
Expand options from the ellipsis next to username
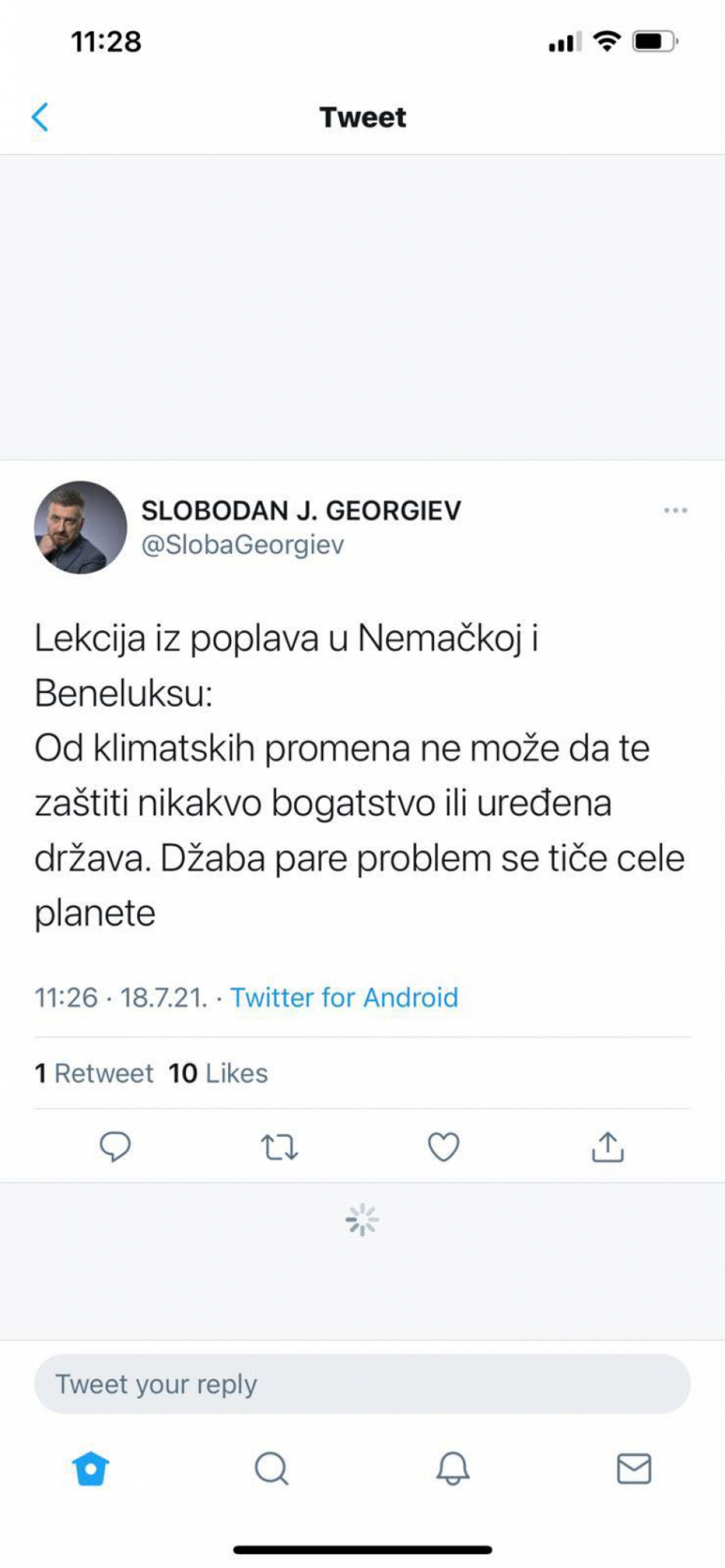(x=676, y=509)
